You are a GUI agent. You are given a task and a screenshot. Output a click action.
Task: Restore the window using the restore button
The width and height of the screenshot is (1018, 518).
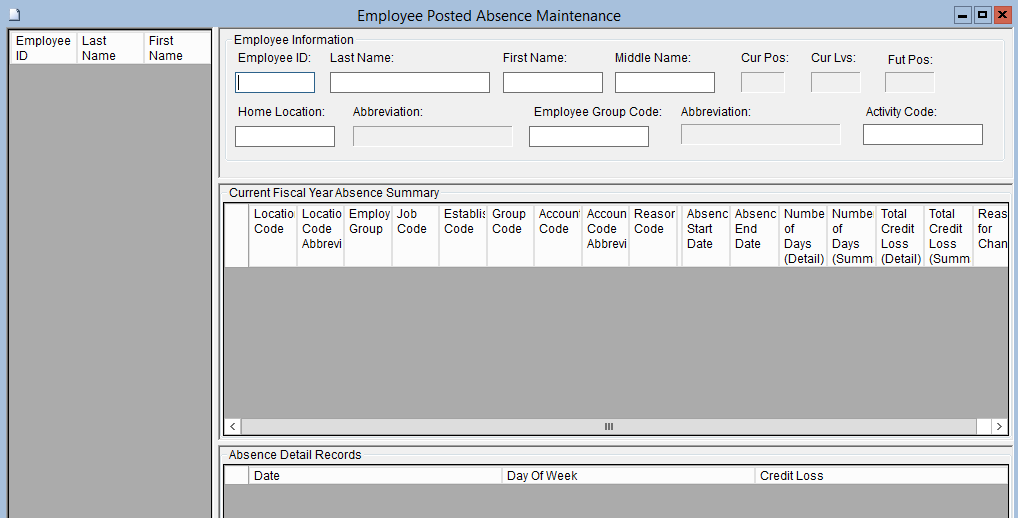coord(982,15)
